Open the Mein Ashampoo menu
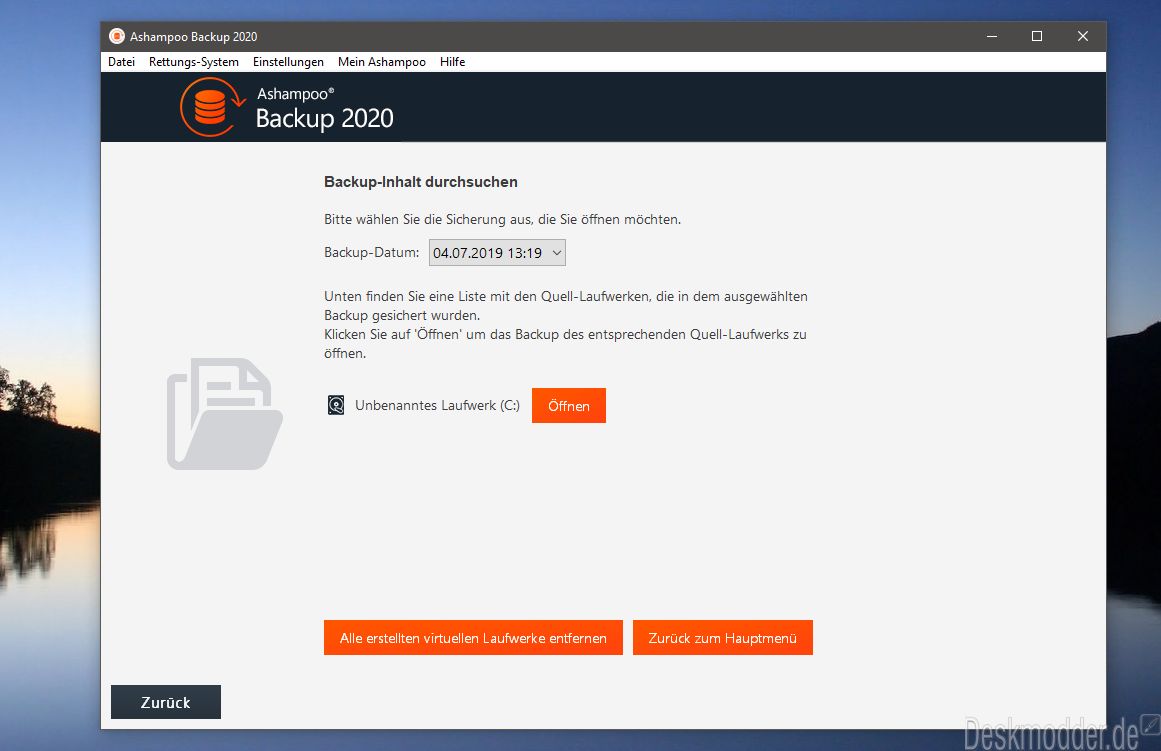The width and height of the screenshot is (1161, 751). tap(381, 61)
